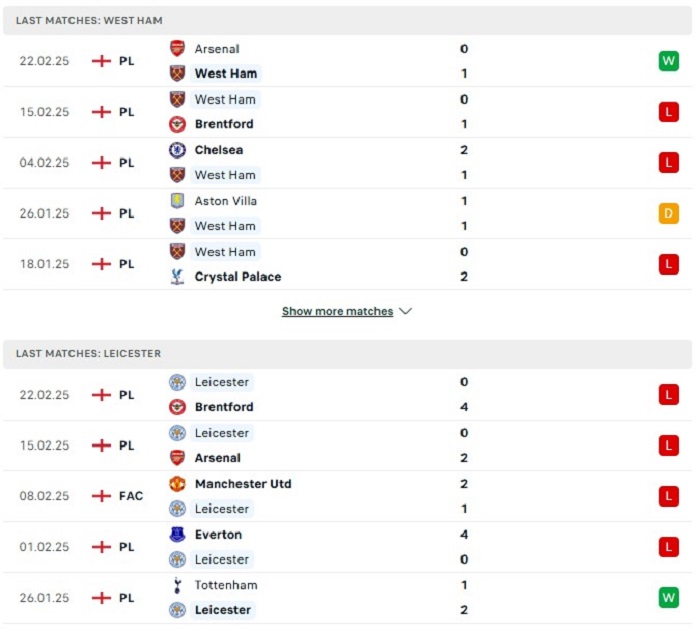Click the orange D badge for Aston Villa match

point(668,213)
